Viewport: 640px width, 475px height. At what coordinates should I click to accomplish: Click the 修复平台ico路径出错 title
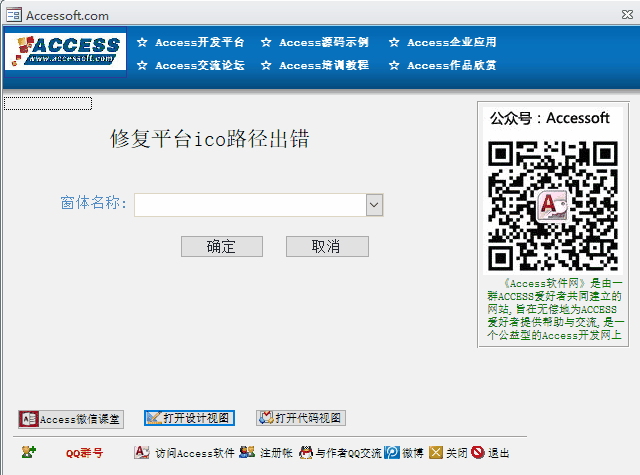click(209, 138)
